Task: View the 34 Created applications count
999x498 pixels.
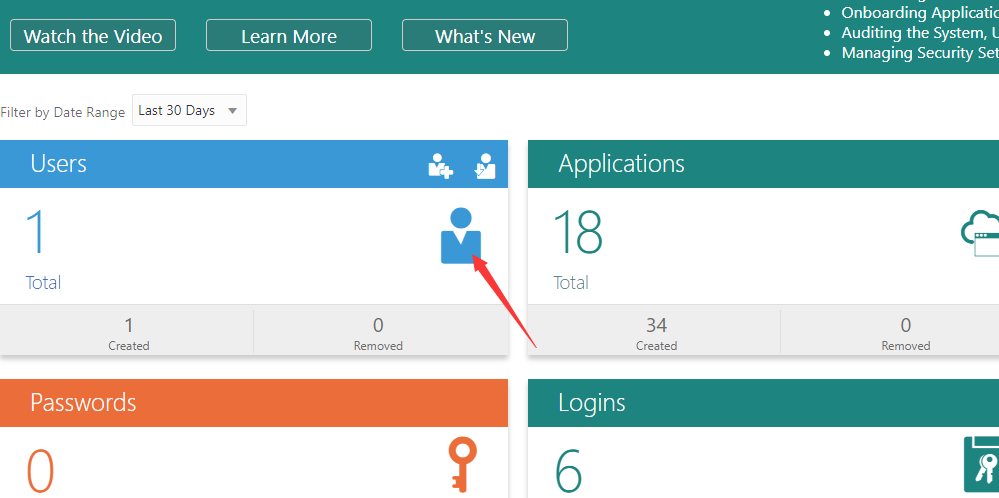Action: (656, 332)
